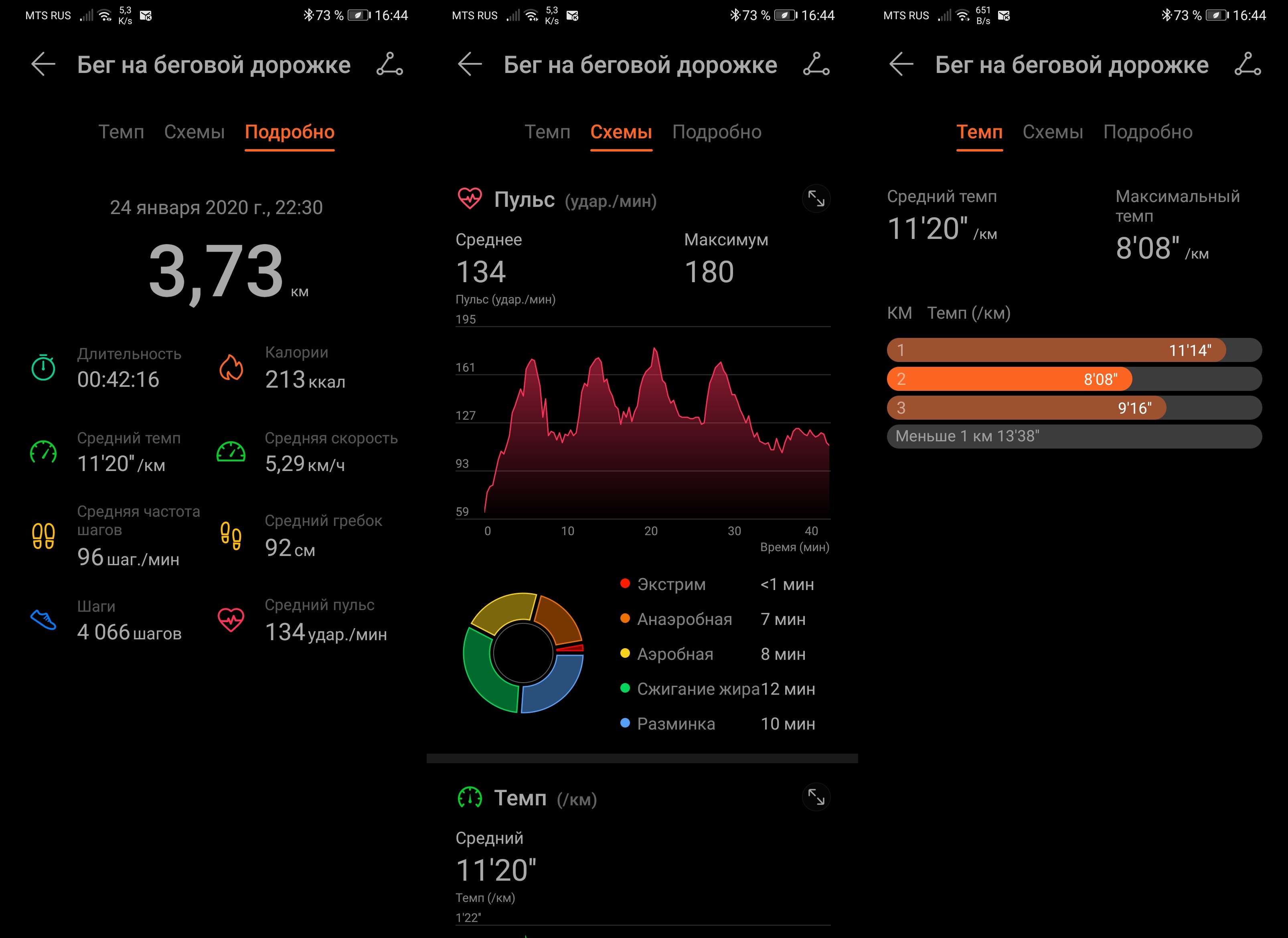Open route share icon on middle screen
Screen dimensions: 1288x938
(816, 64)
